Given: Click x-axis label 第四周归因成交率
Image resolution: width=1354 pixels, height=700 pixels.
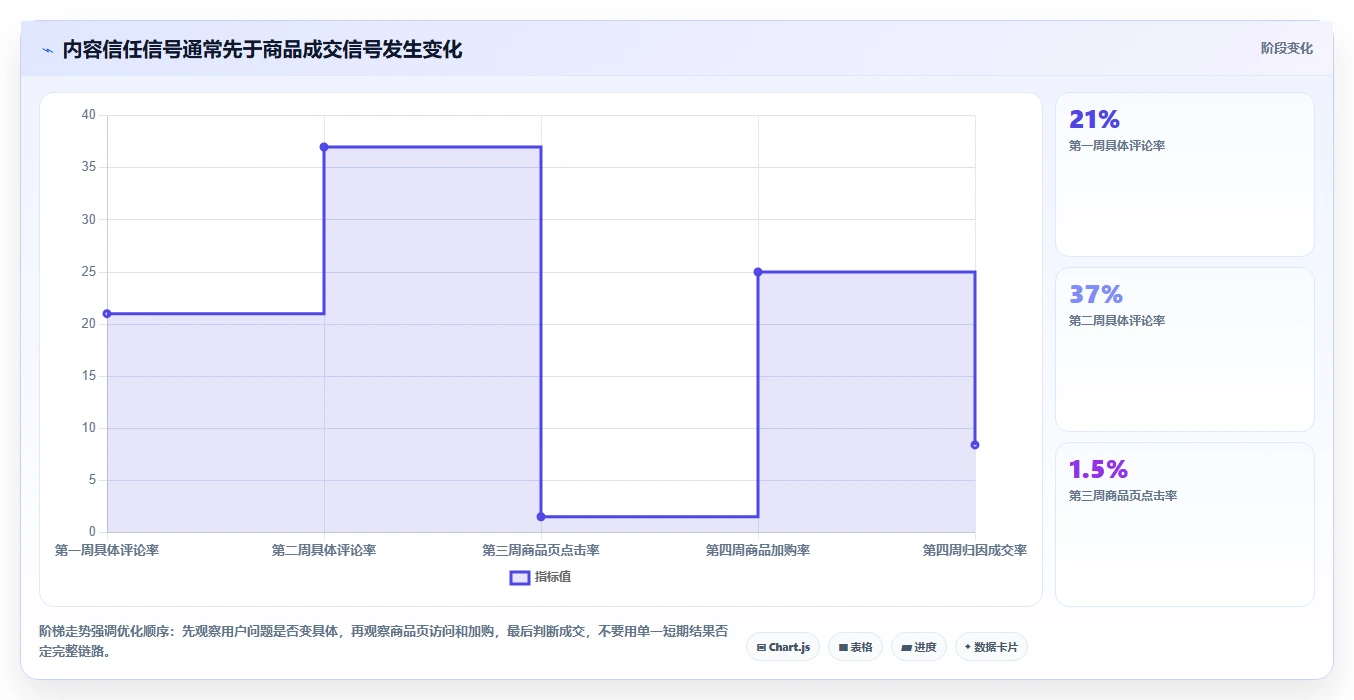Looking at the screenshot, I should [975, 550].
